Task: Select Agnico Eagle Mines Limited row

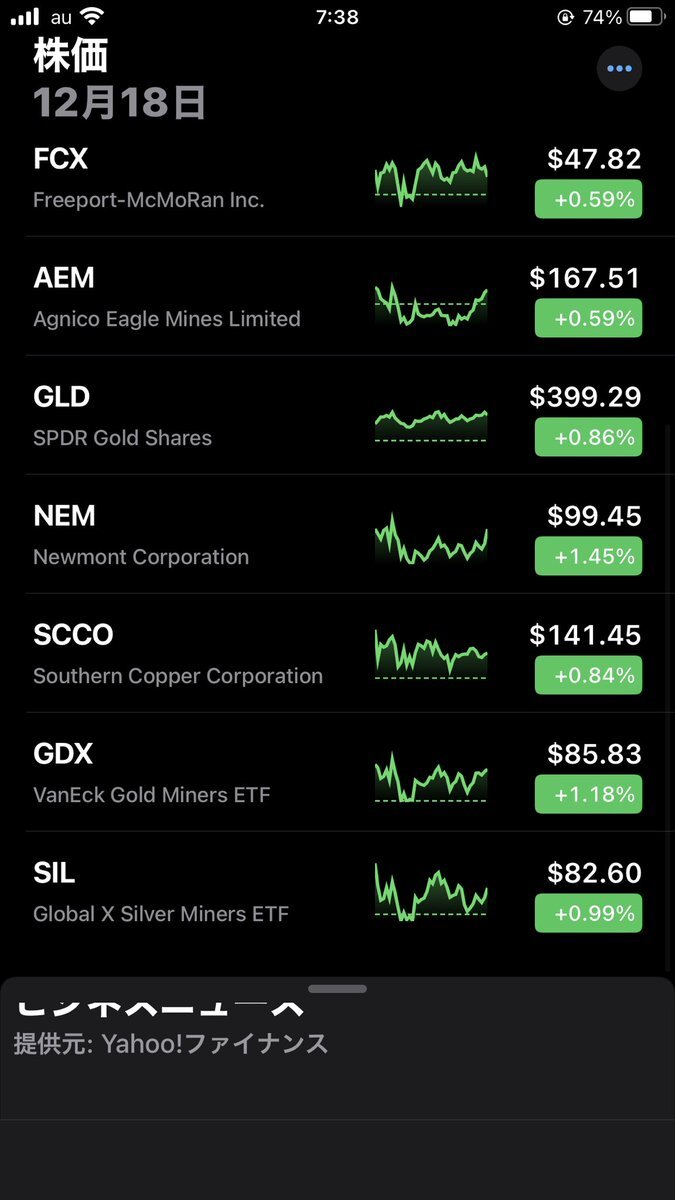Action: click(166, 318)
